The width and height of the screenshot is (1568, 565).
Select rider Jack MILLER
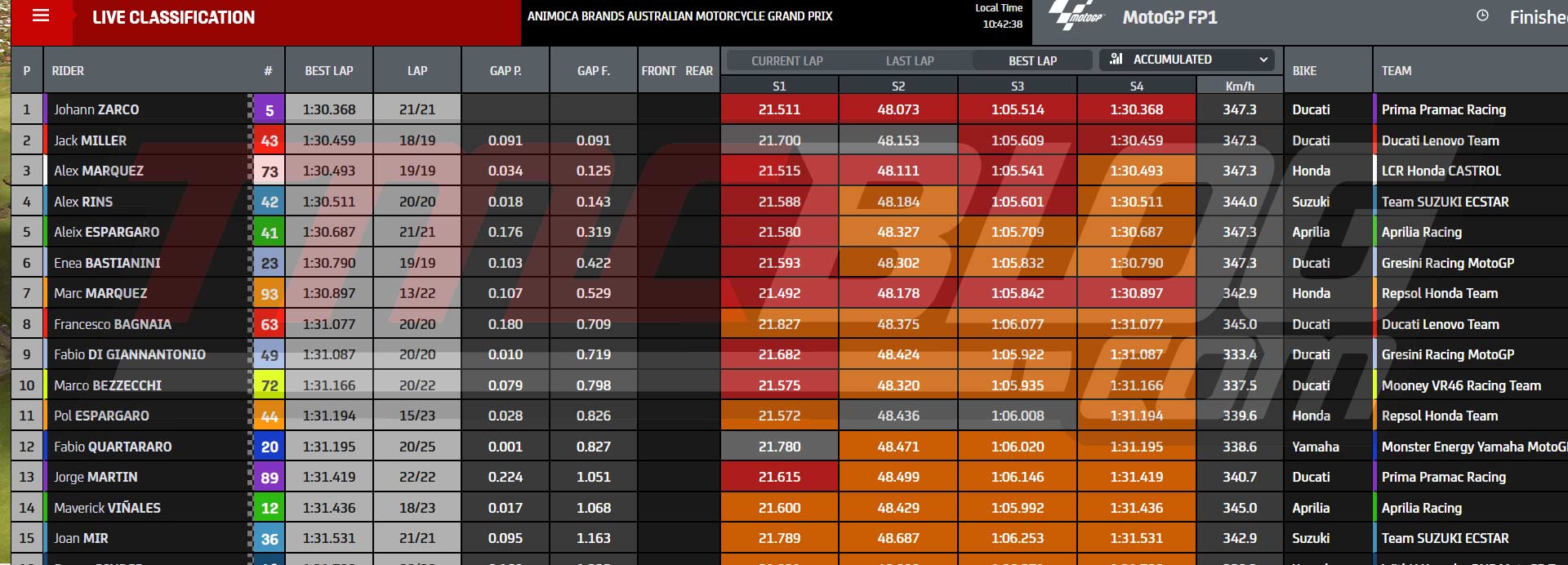[x=90, y=140]
